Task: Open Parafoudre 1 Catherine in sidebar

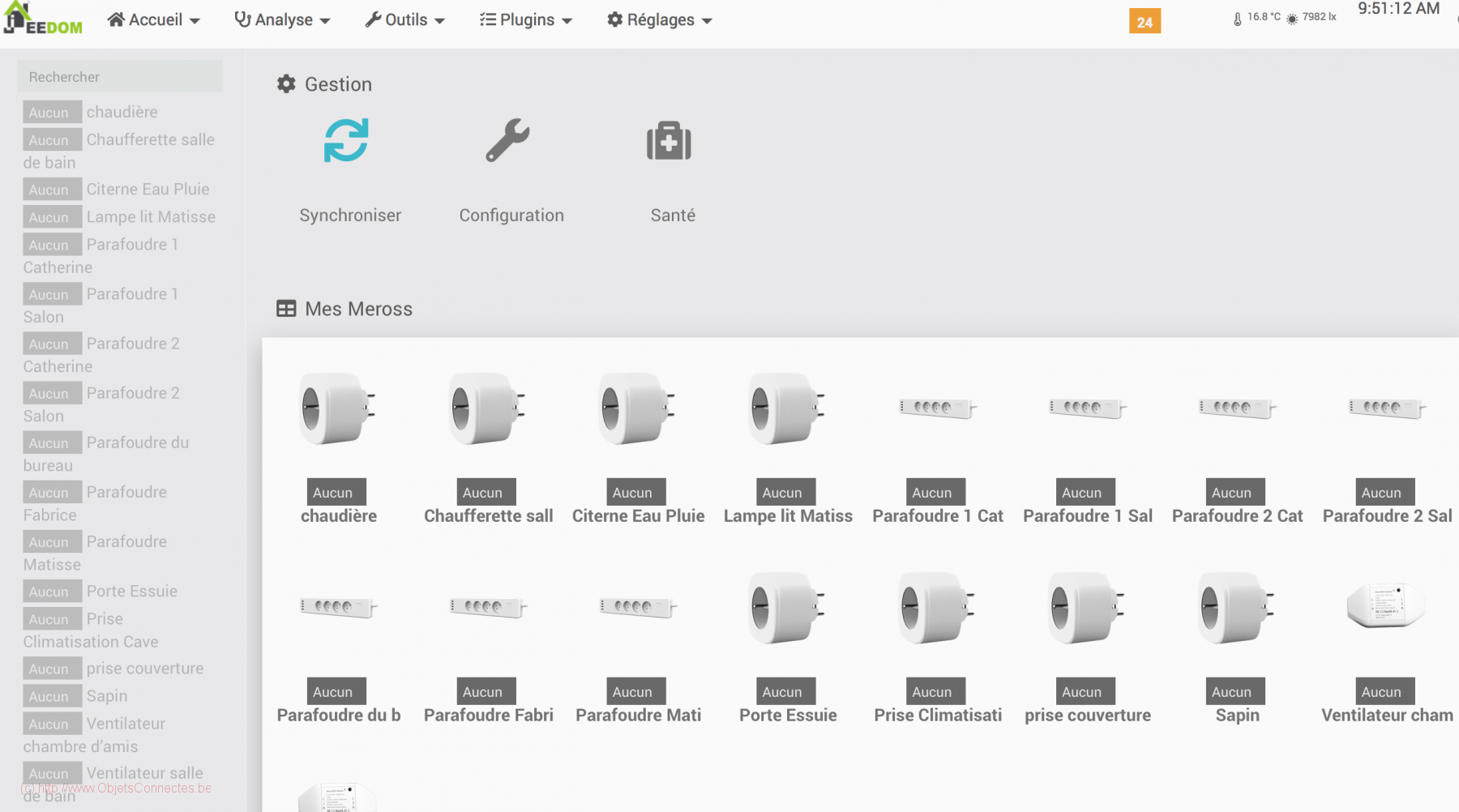Action: tap(101, 255)
